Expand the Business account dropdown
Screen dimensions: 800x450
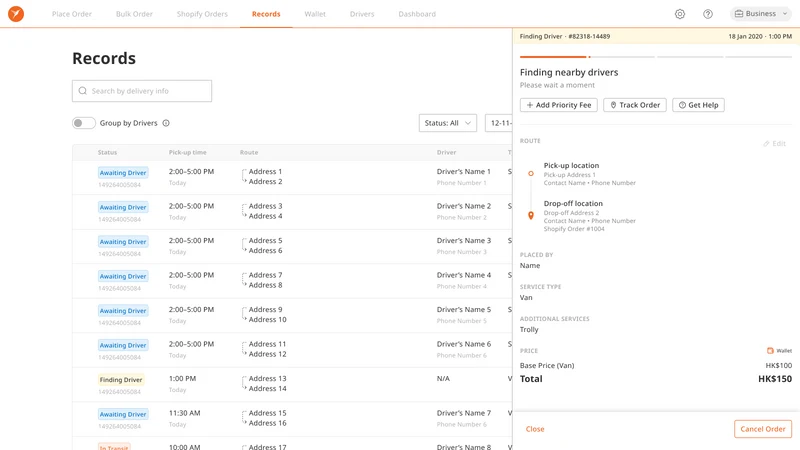[x=761, y=14]
